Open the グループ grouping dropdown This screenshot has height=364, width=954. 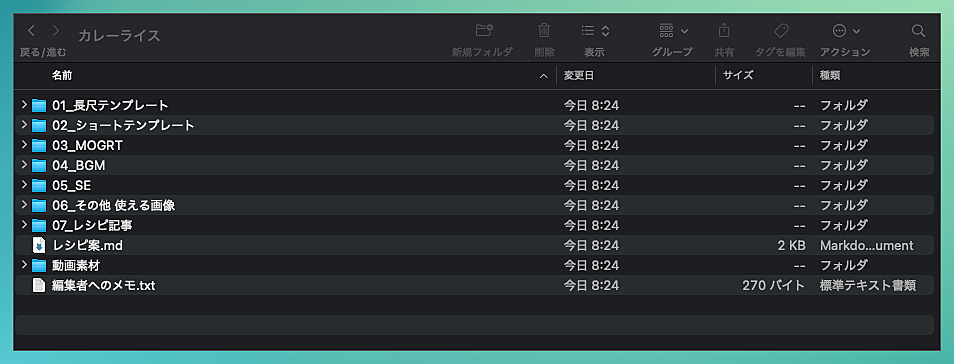tap(674, 30)
